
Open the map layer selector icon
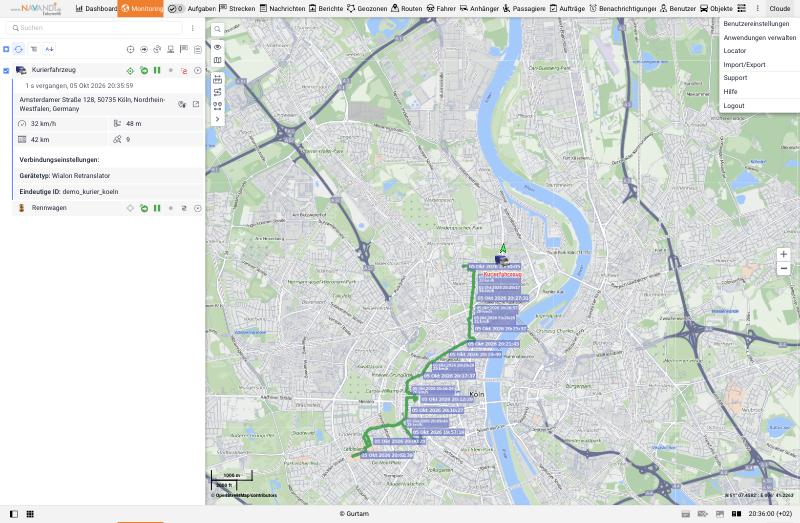[x=217, y=60]
